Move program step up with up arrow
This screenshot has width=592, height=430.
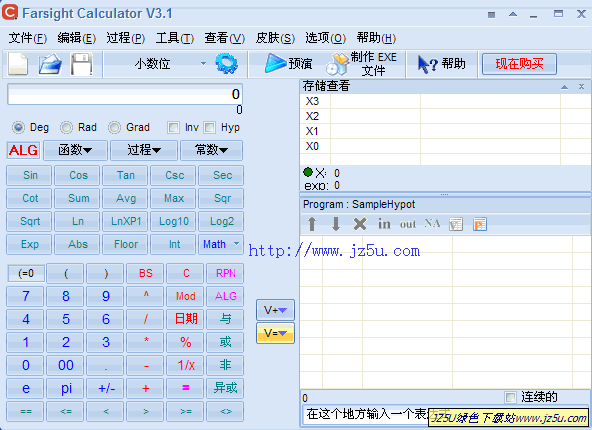(x=312, y=224)
